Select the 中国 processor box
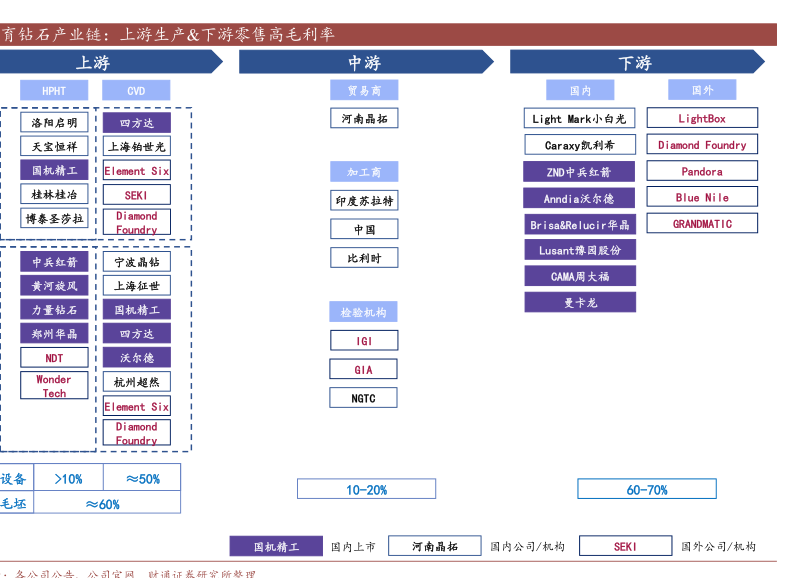The height and width of the screenshot is (578, 785). coord(364,229)
